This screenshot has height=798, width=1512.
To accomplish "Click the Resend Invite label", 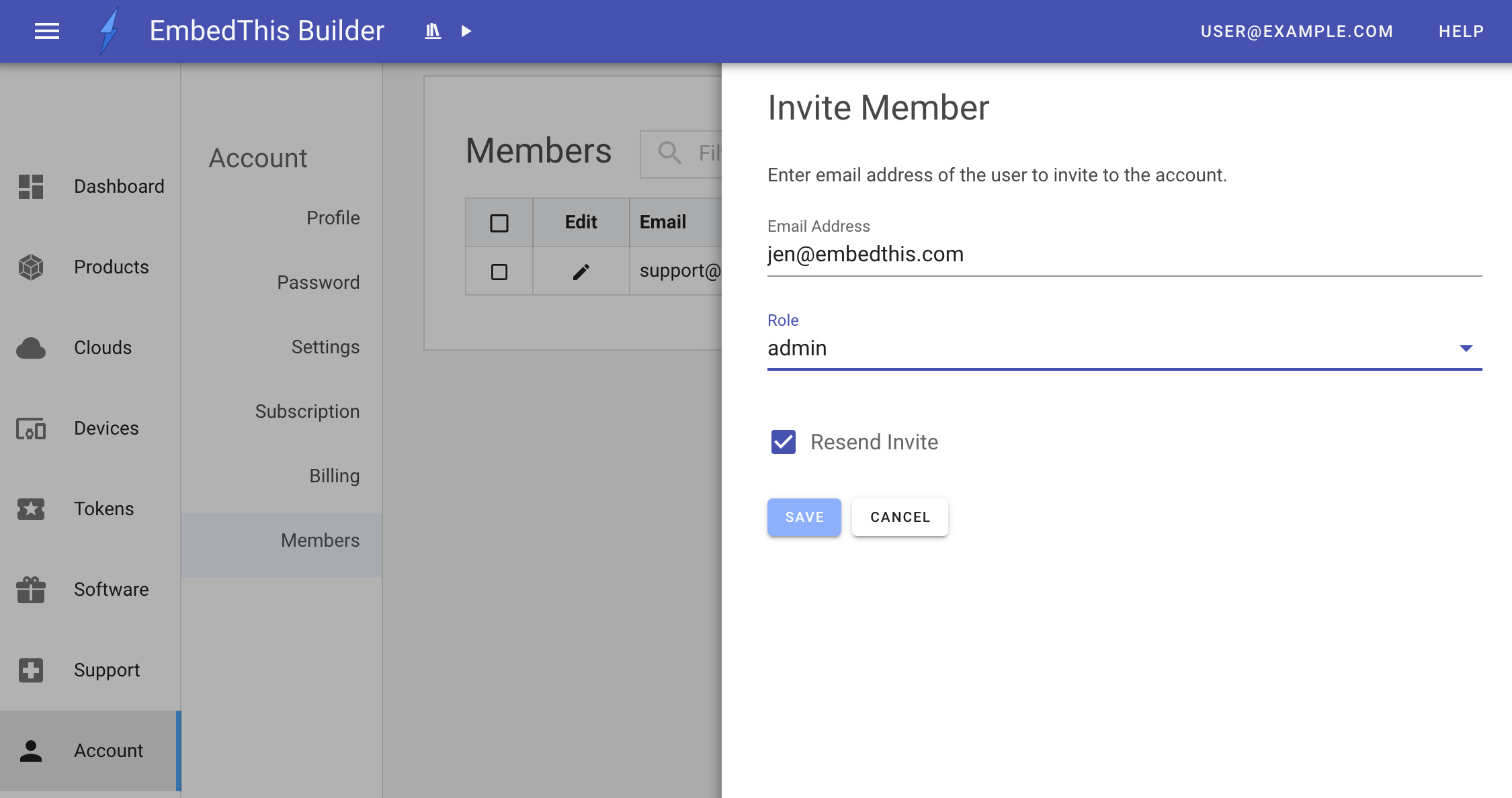I will 874,442.
